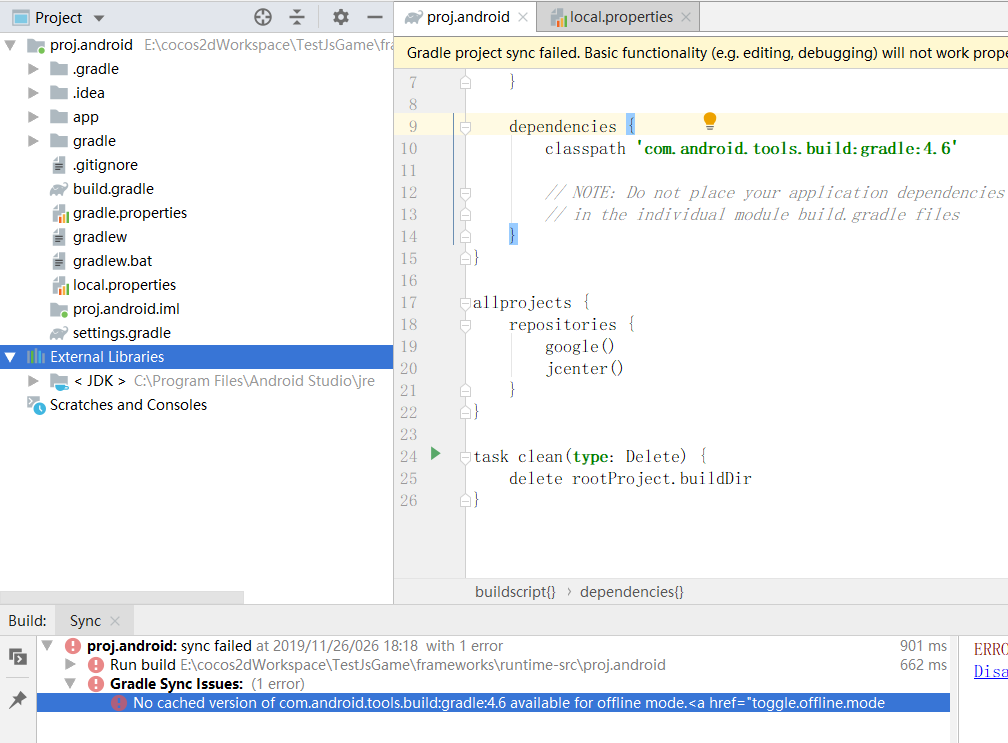The height and width of the screenshot is (743, 1008).
Task: Collapse the proj.android root node
Action: tap(10, 45)
